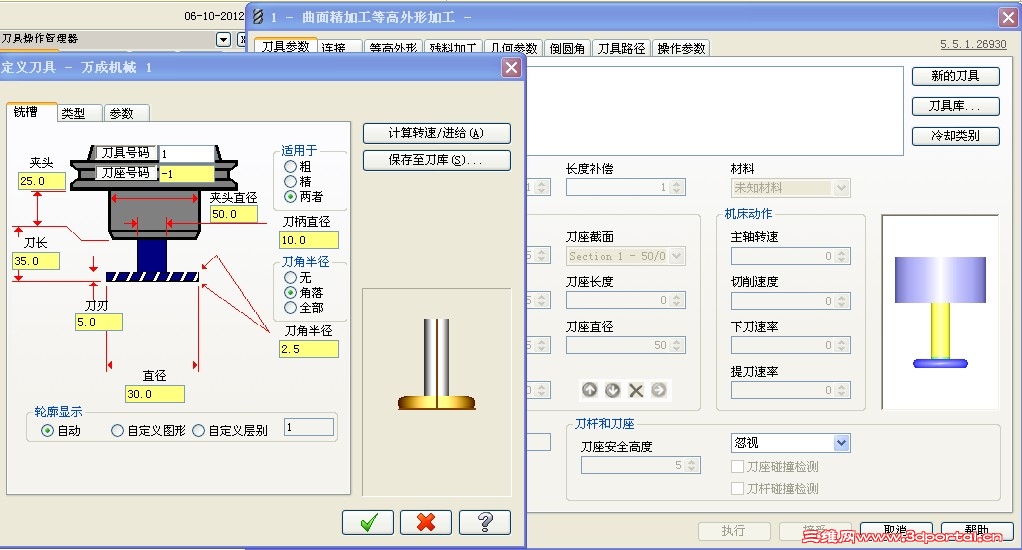The image size is (1022, 550).
Task: Click 新的刀具 button
Action: coord(955,76)
